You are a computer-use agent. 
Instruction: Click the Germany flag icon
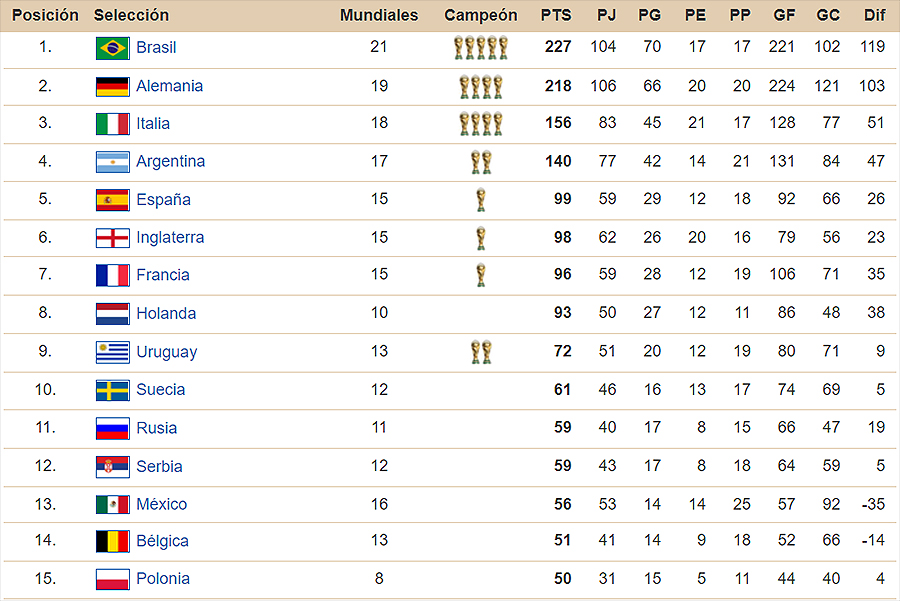(112, 87)
